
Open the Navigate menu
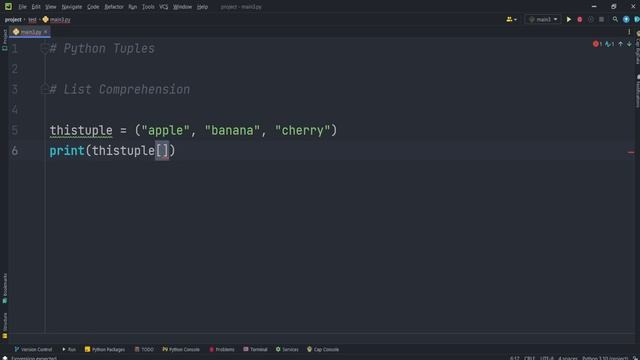[72, 7]
